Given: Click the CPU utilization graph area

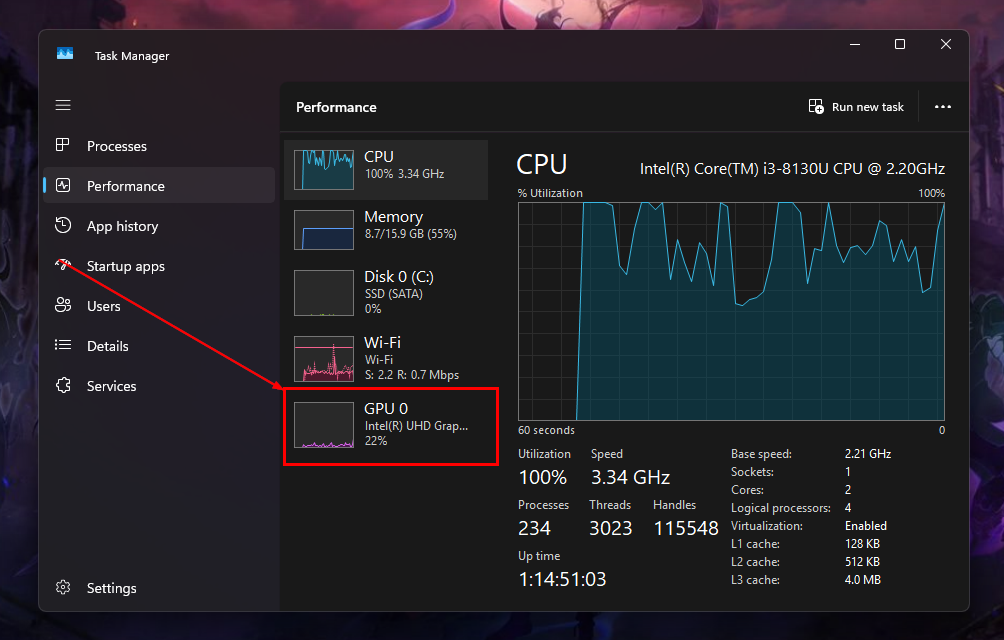Looking at the screenshot, I should click(730, 310).
